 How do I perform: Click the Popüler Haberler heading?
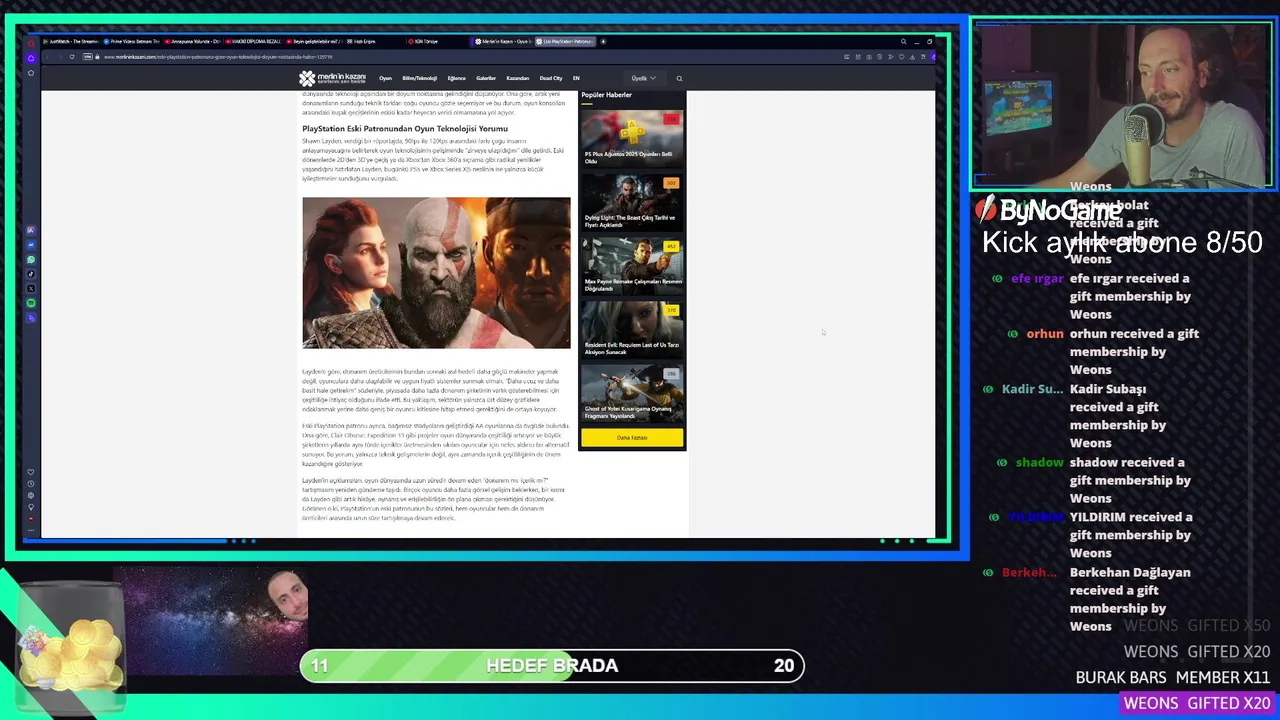[x=606, y=95]
